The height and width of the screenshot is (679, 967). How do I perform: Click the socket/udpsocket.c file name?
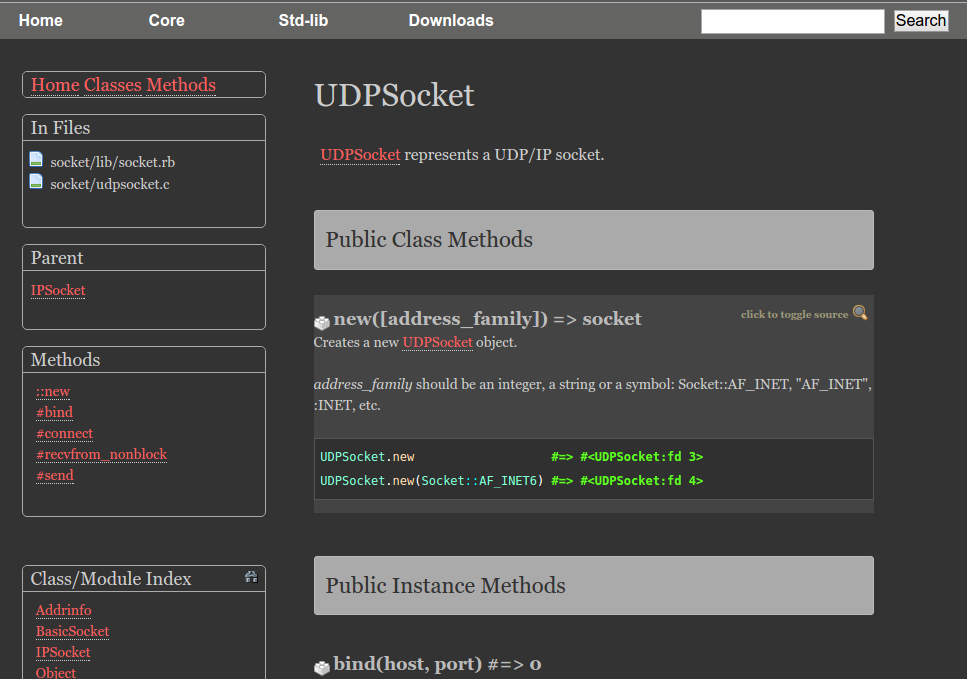[x=110, y=184]
